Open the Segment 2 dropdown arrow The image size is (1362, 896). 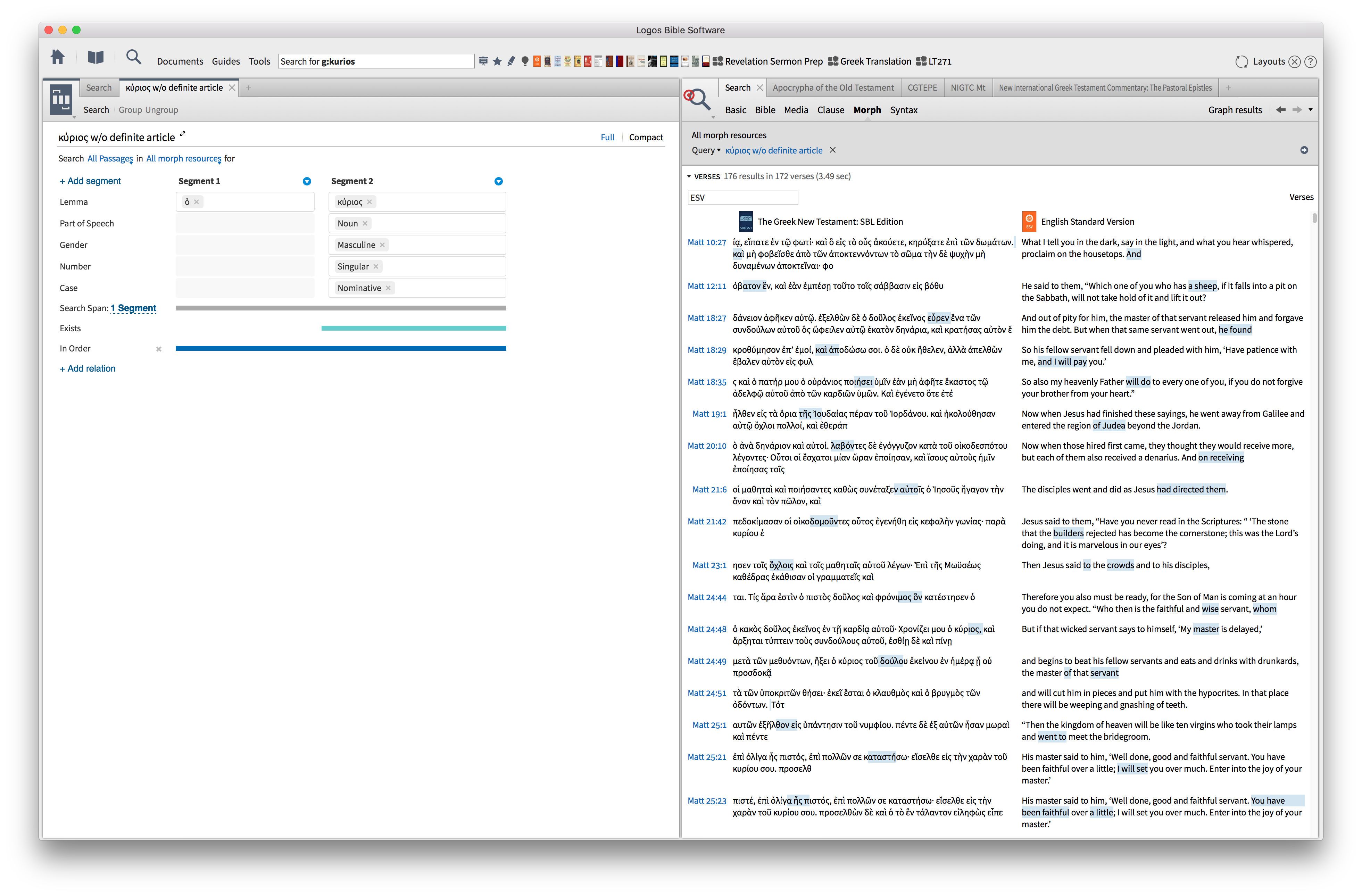point(498,181)
